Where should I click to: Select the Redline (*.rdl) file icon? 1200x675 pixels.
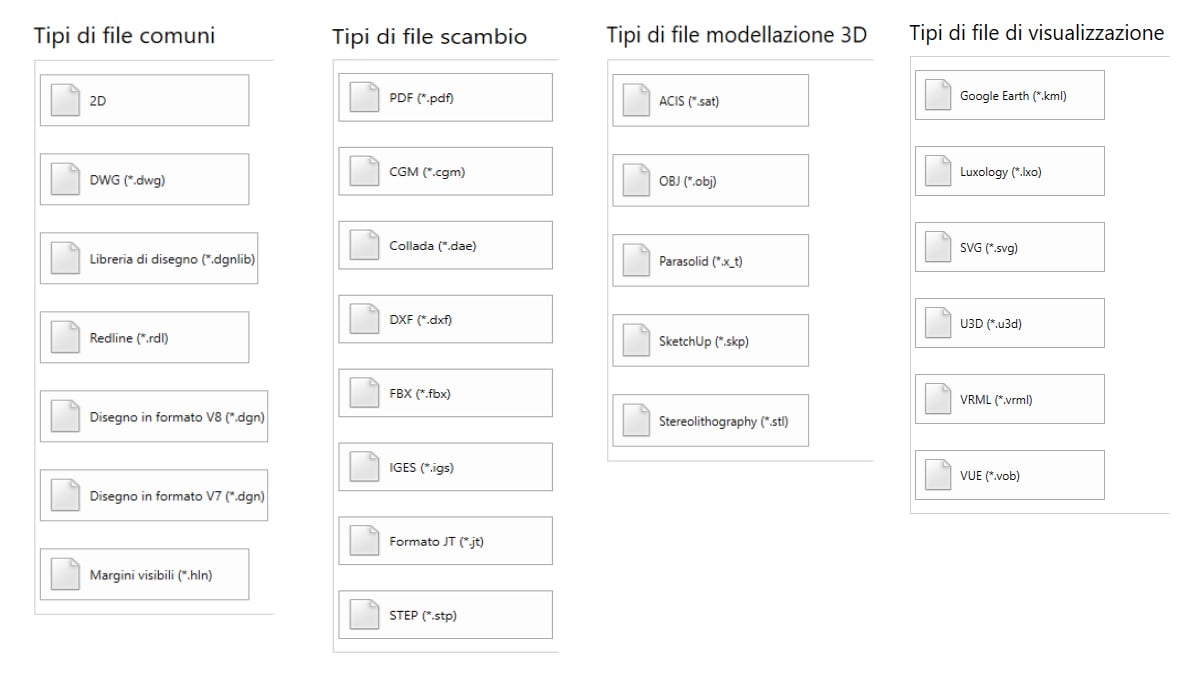click(x=65, y=337)
